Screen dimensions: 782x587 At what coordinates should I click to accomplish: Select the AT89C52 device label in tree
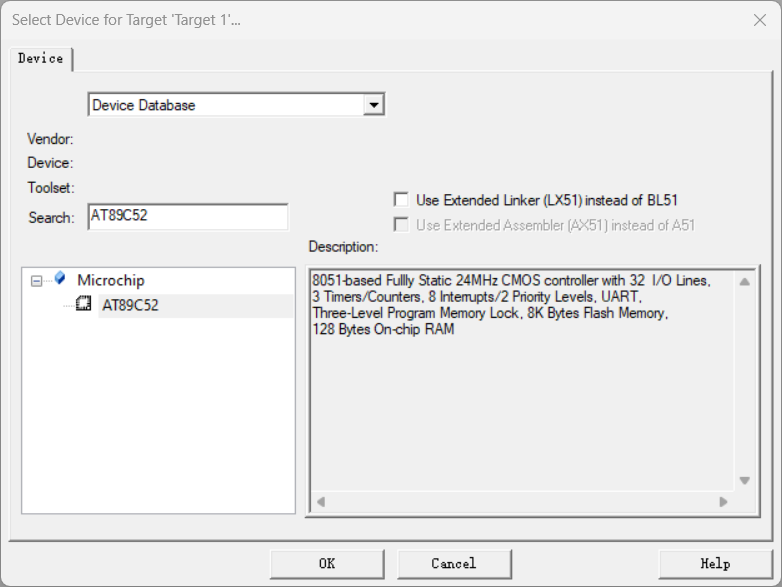[x=130, y=305]
